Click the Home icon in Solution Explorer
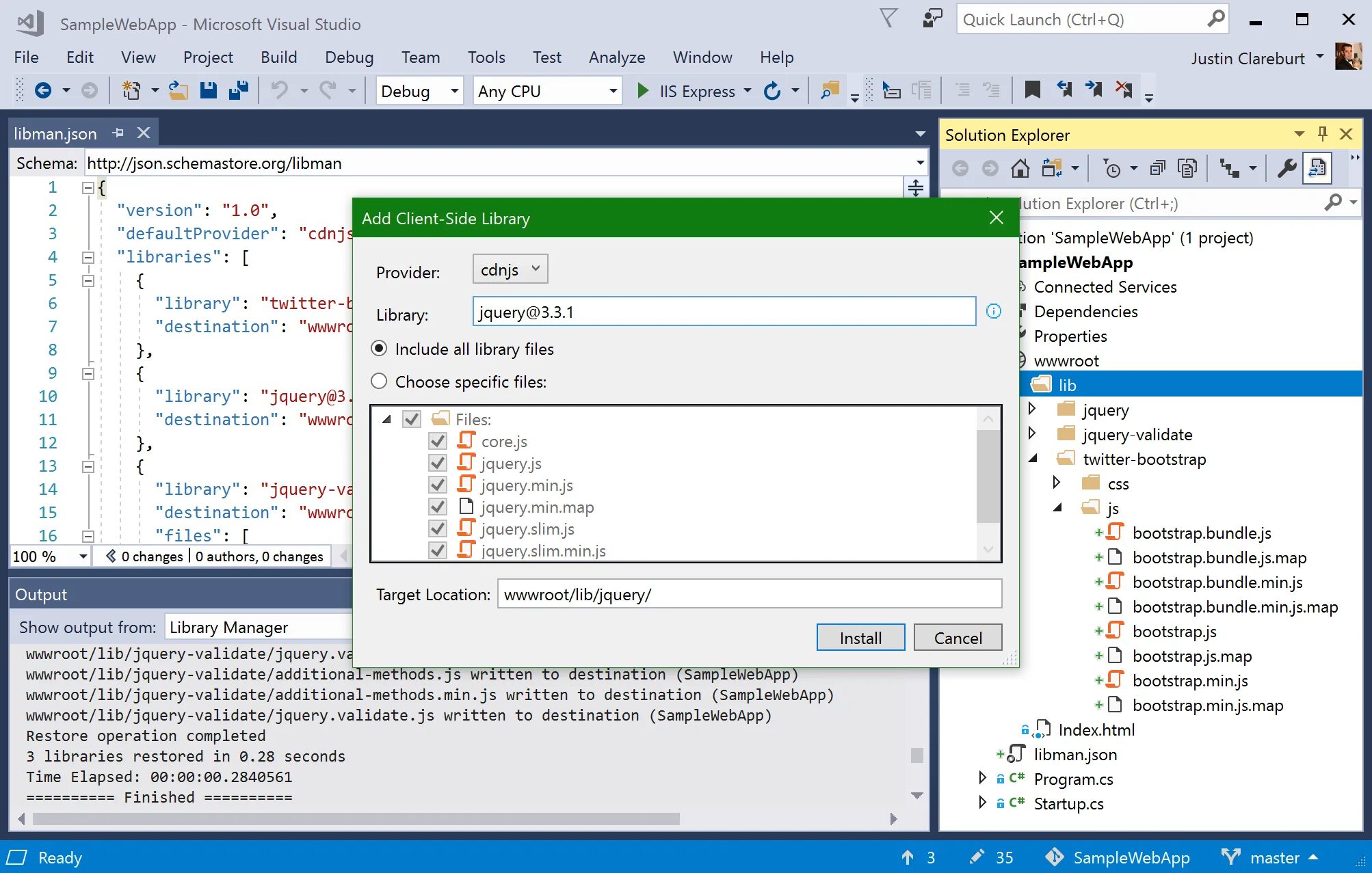 pyautogui.click(x=1020, y=168)
